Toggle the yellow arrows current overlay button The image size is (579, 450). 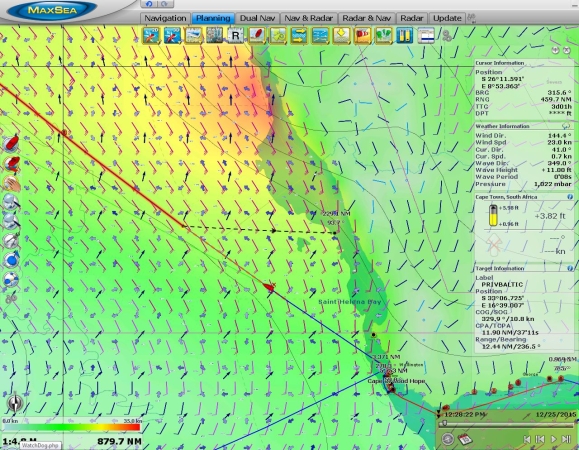pyautogui.click(x=299, y=36)
